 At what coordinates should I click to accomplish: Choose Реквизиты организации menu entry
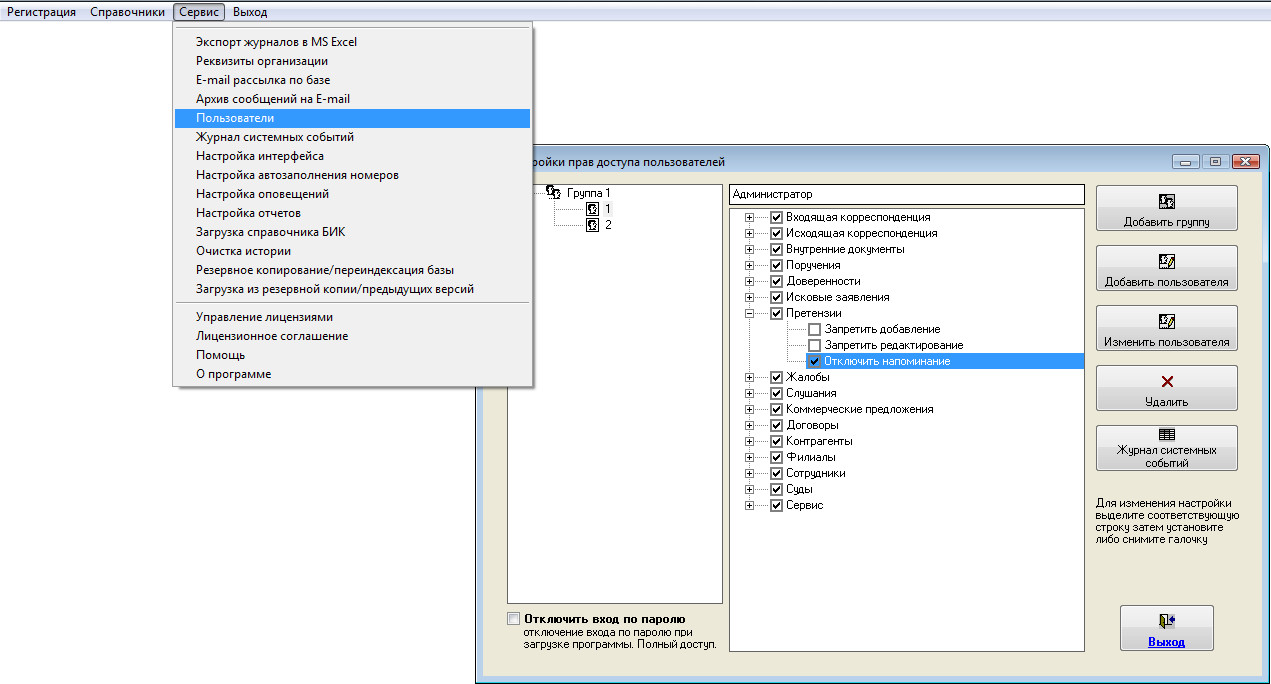click(x=353, y=61)
